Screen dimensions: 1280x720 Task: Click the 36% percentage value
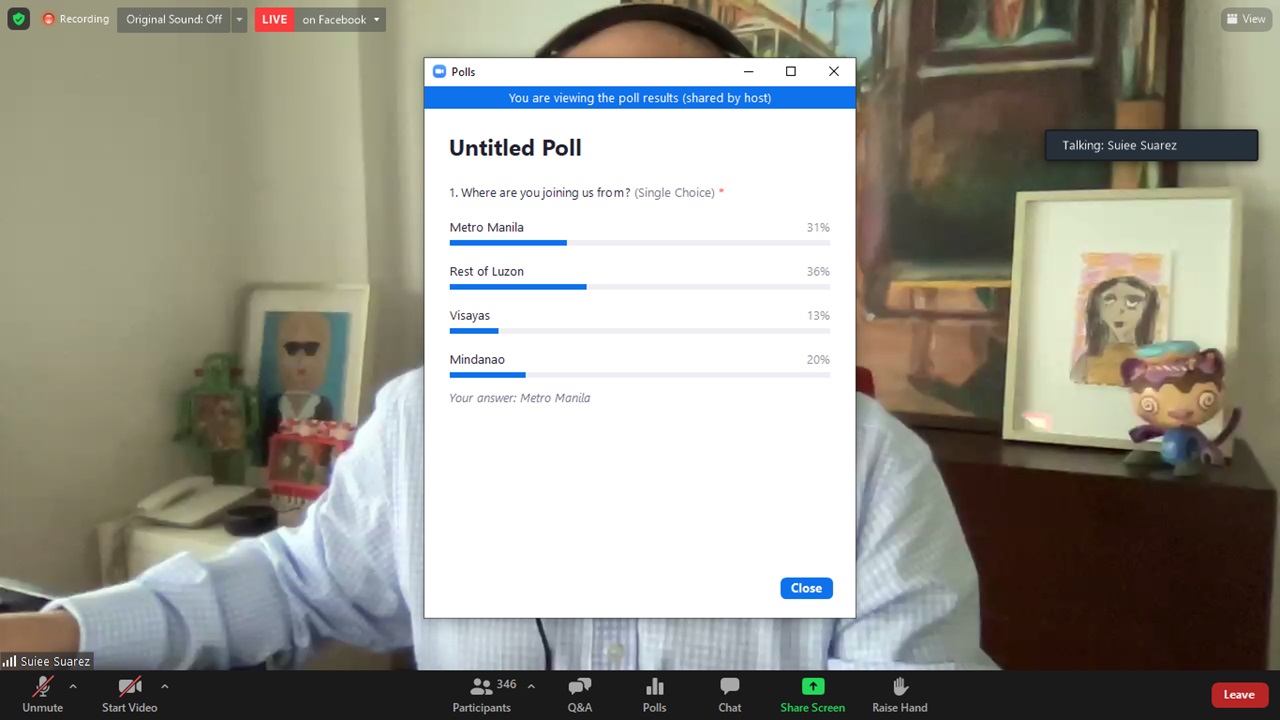(818, 271)
